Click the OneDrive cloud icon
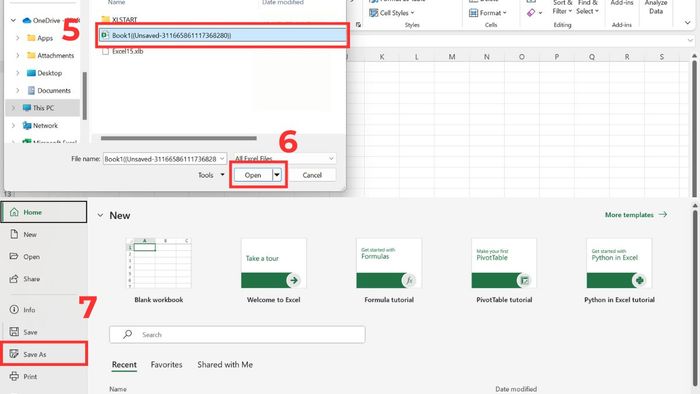700x394 pixels. [27, 20]
